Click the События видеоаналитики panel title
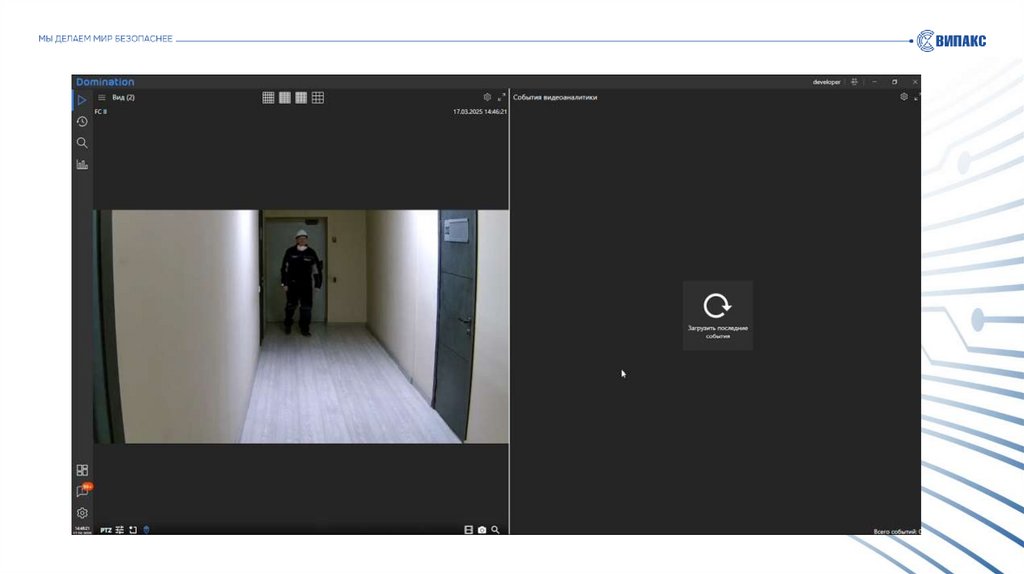This screenshot has height=574, width=1024. coord(555,97)
